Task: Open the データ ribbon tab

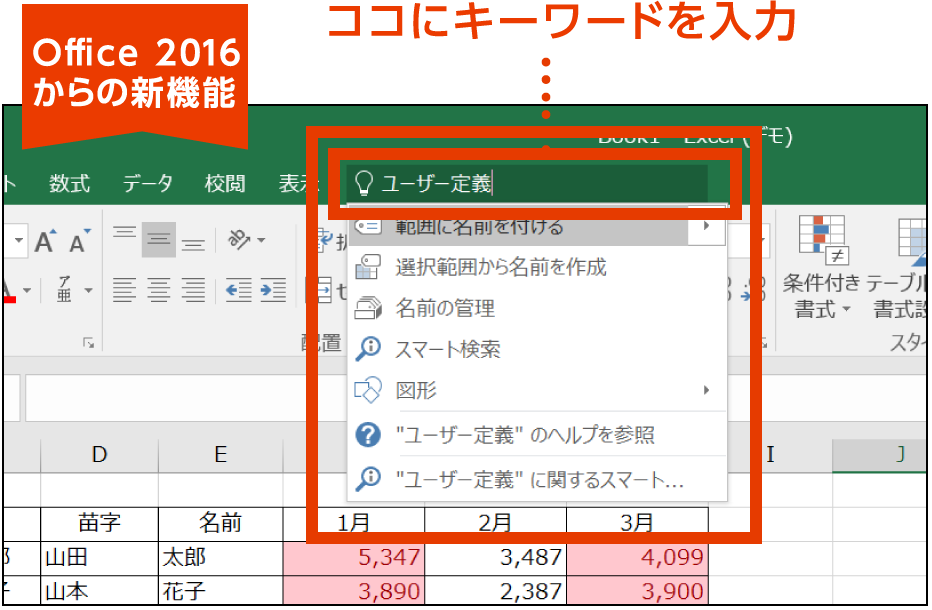Action: tap(147, 184)
